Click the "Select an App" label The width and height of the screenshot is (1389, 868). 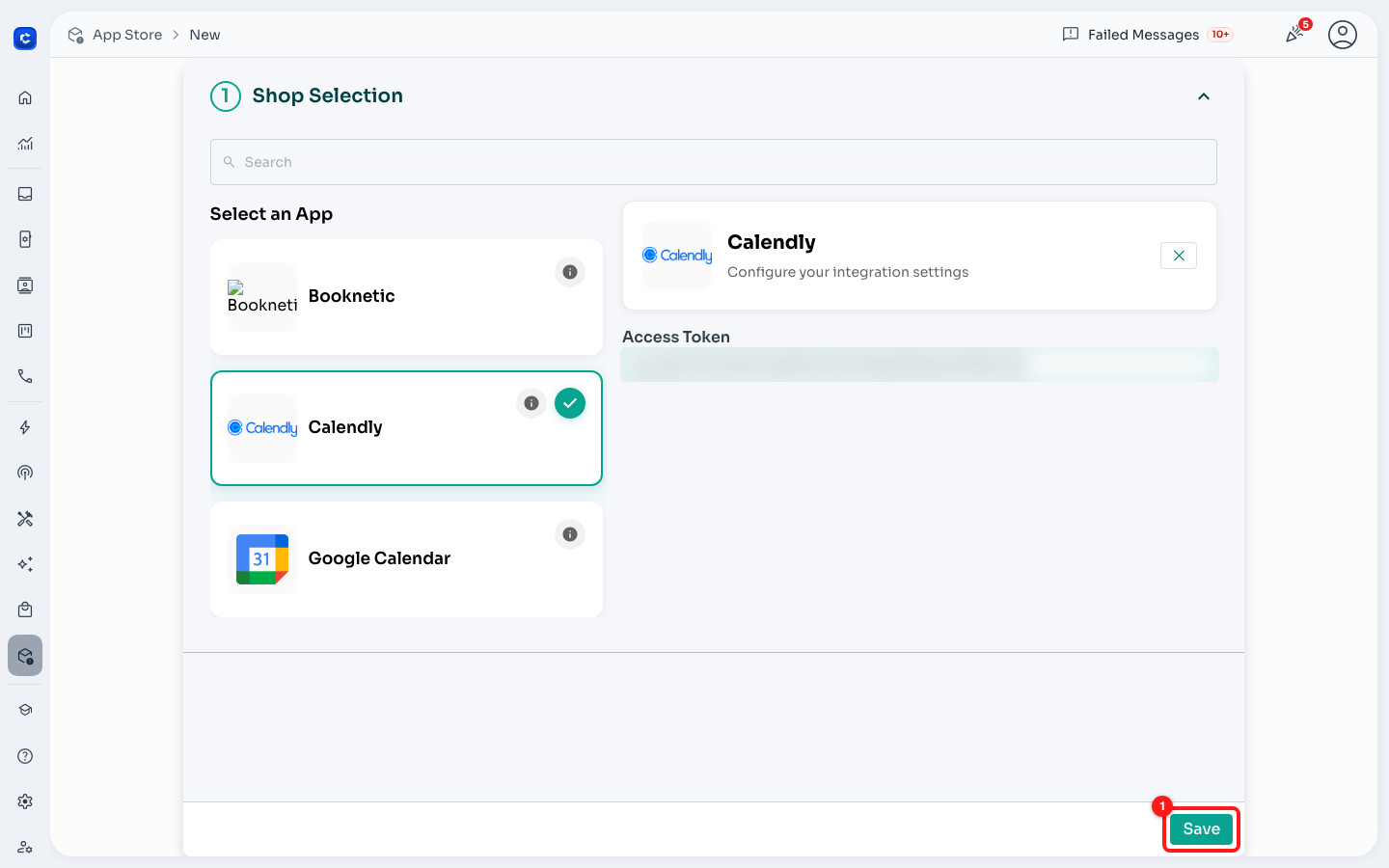point(271,214)
